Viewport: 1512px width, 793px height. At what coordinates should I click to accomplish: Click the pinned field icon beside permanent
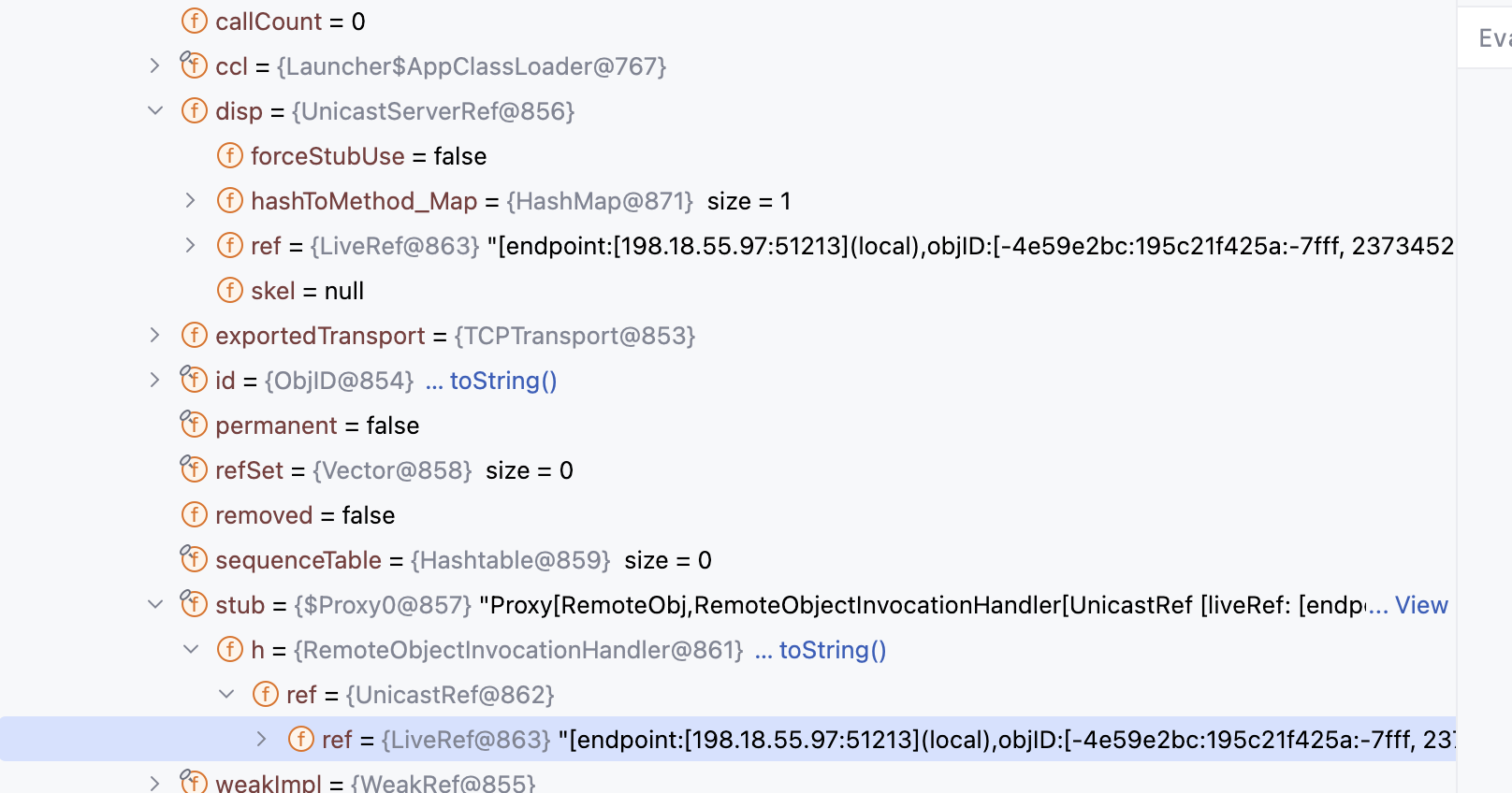click(x=194, y=425)
